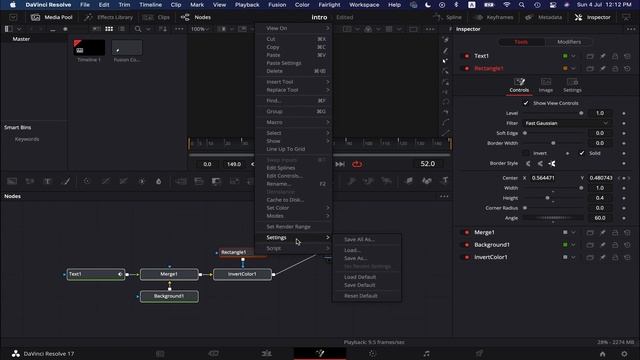The height and width of the screenshot is (360, 640).
Task: Open project manager home icon
Action: coord(602,354)
